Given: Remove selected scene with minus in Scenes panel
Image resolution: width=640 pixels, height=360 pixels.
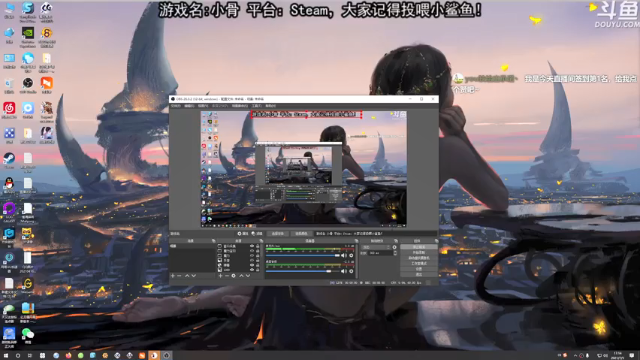Looking at the screenshot, I should 179,276.
